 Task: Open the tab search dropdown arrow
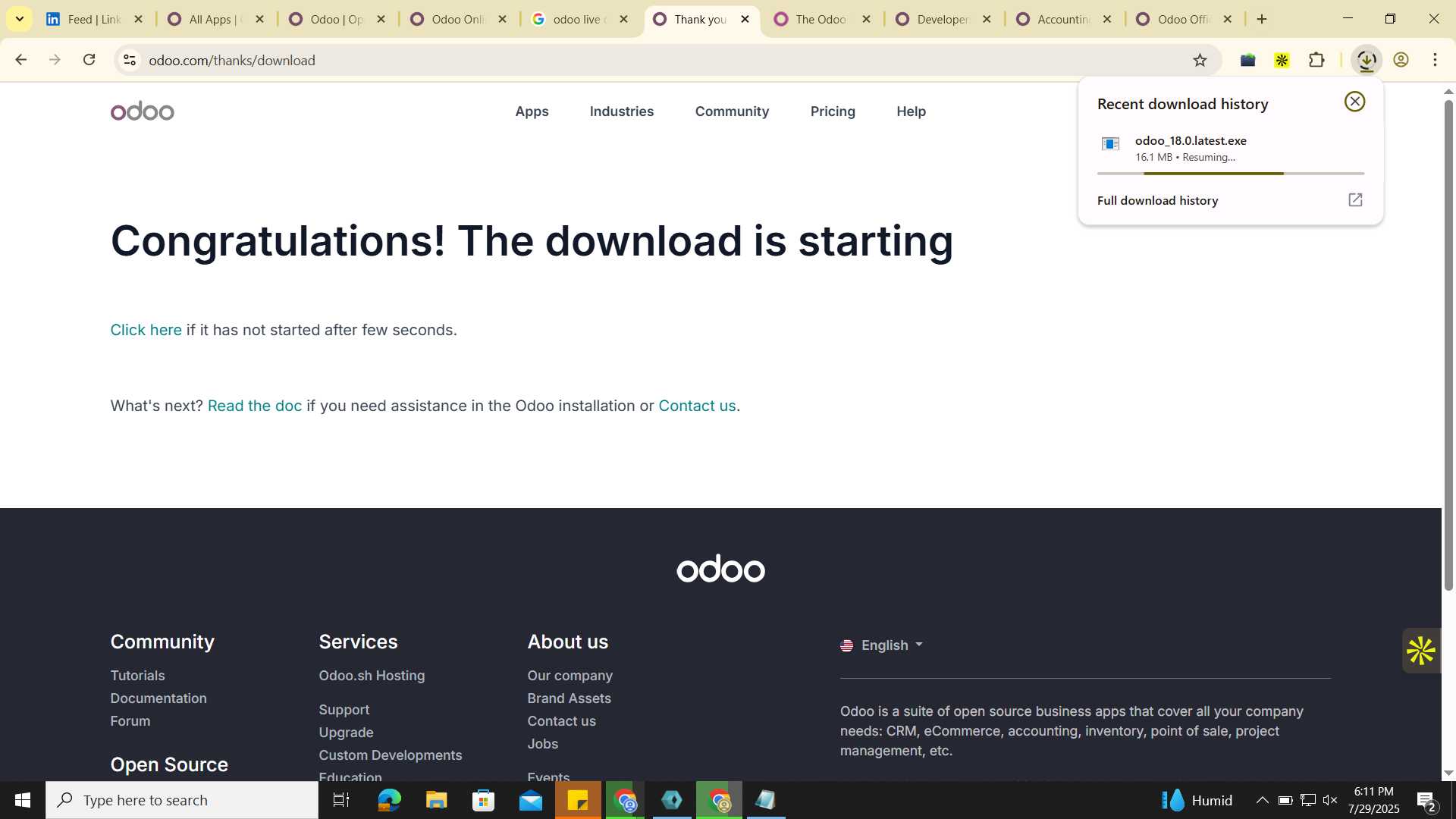pos(20,19)
